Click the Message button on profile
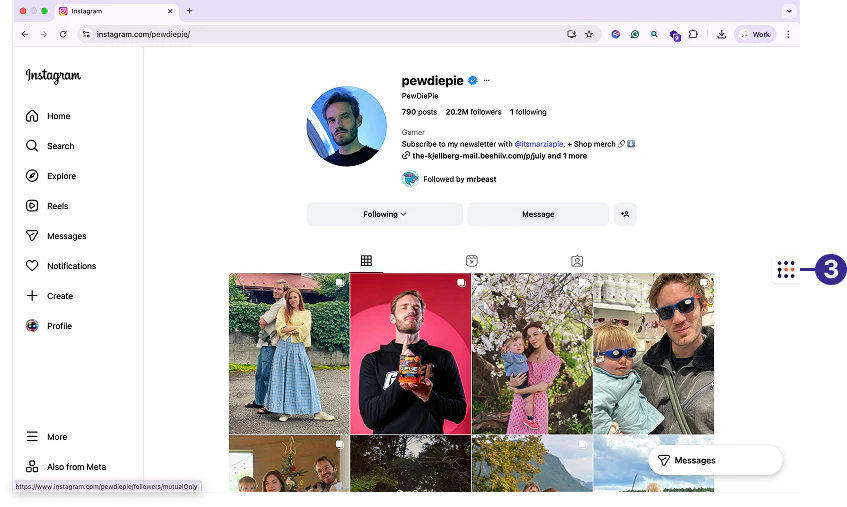Image resolution: width=847 pixels, height=507 pixels. (538, 214)
